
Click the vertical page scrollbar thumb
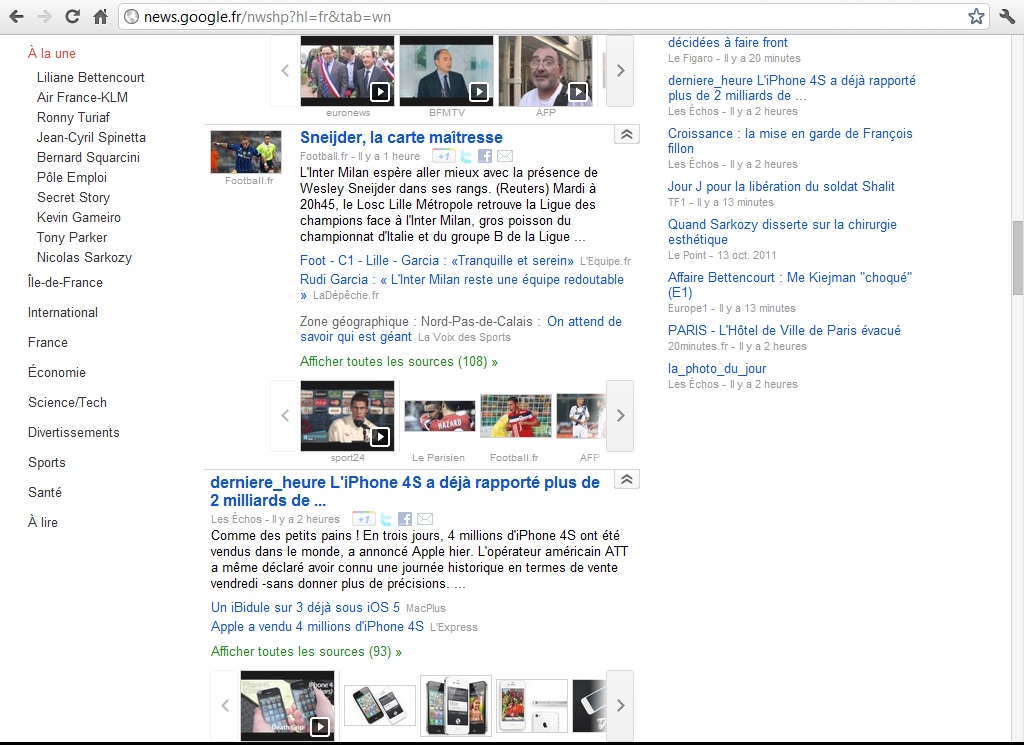1018,258
